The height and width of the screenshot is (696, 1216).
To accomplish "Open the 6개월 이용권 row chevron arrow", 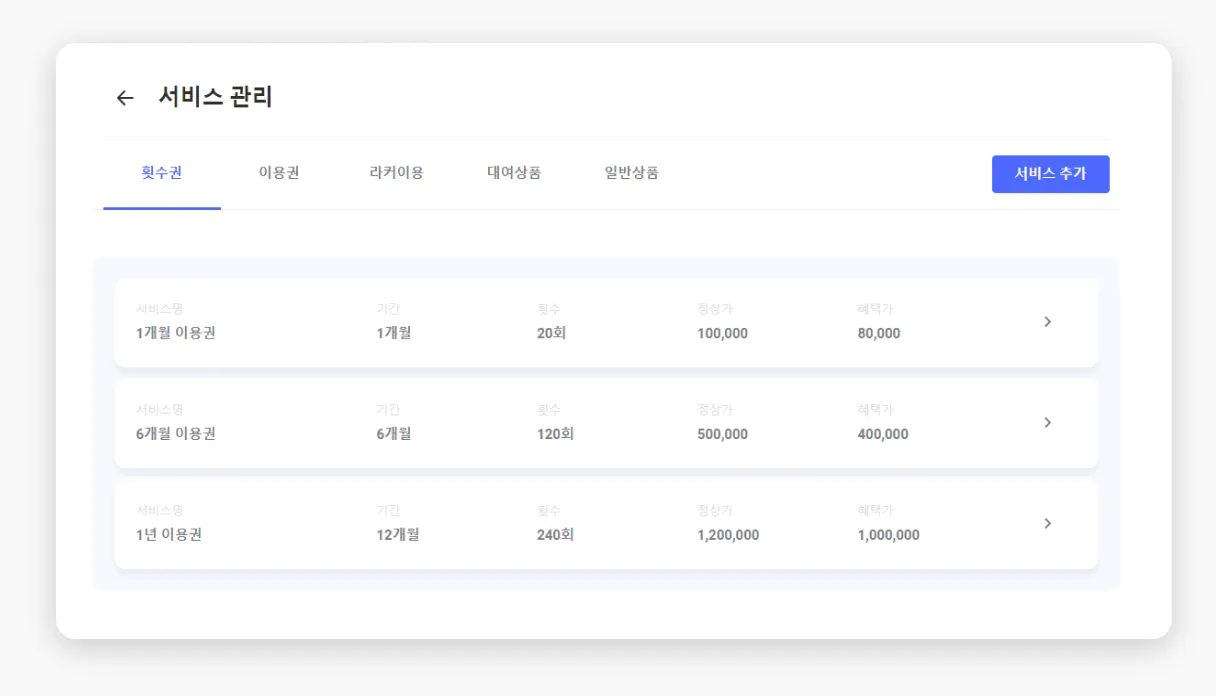I will click(x=1047, y=423).
